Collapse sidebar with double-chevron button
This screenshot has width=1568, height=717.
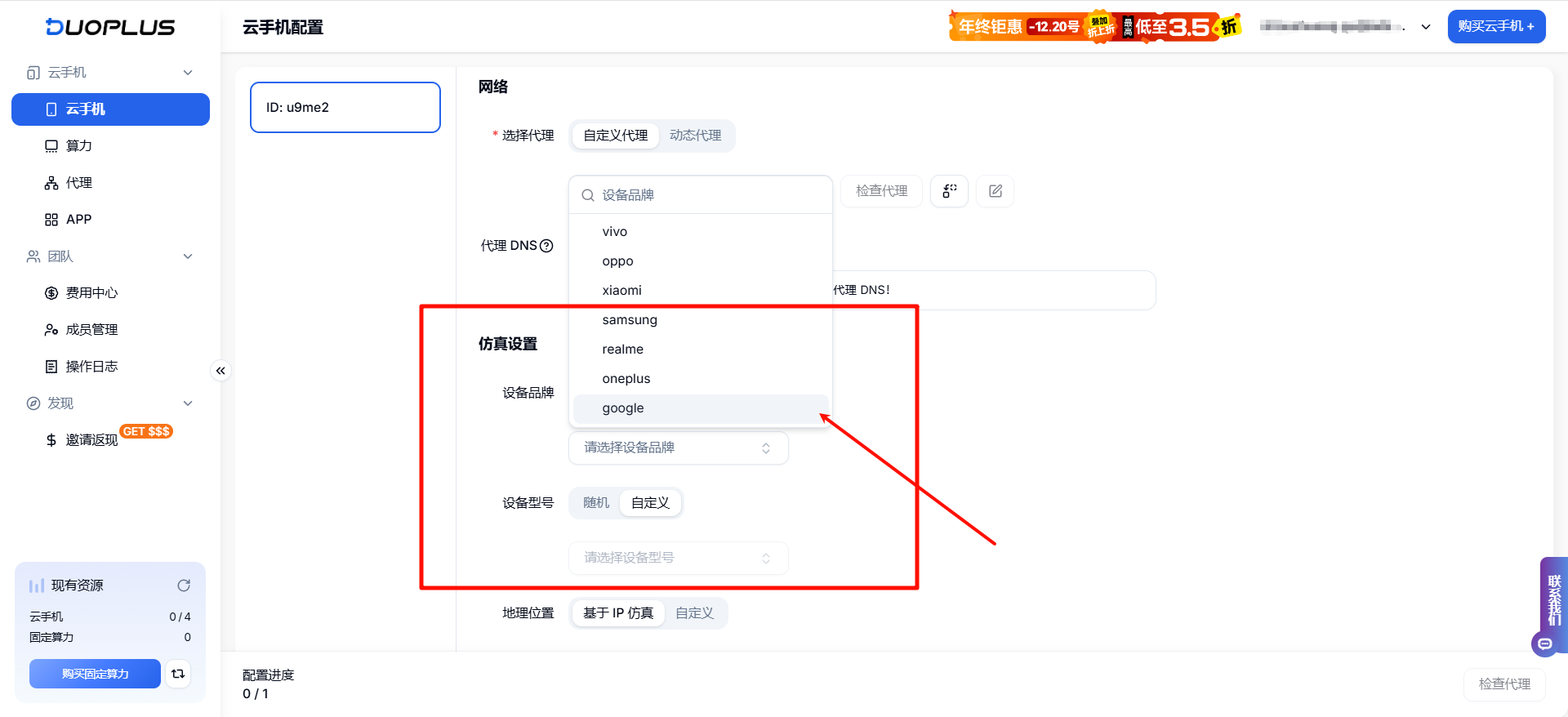[x=220, y=371]
